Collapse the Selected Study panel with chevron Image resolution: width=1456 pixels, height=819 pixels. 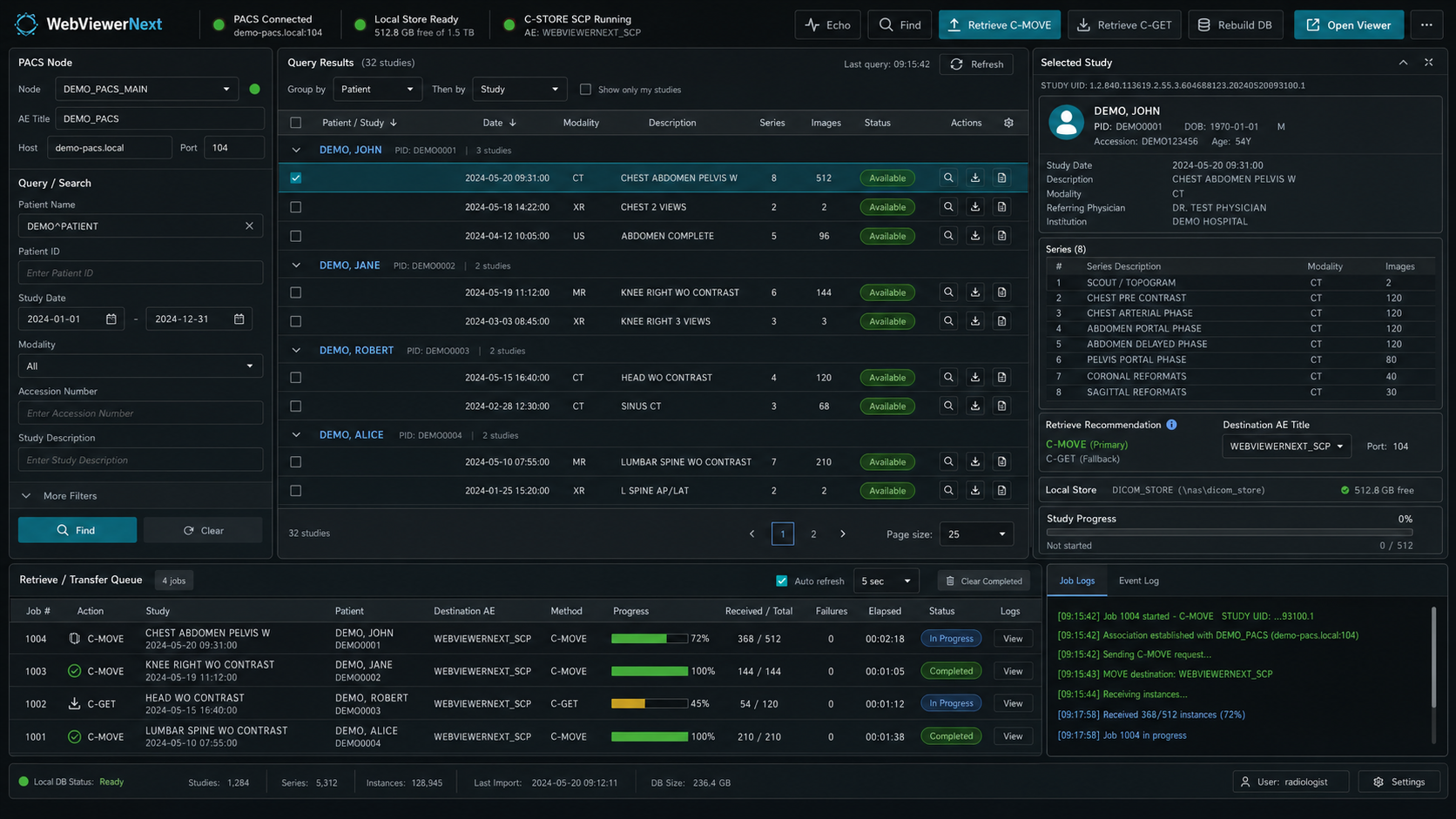1403,63
